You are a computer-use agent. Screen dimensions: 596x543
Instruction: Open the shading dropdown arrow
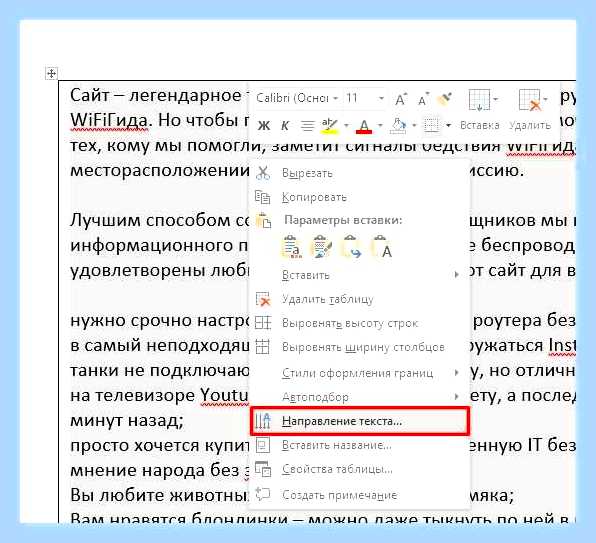(x=414, y=125)
